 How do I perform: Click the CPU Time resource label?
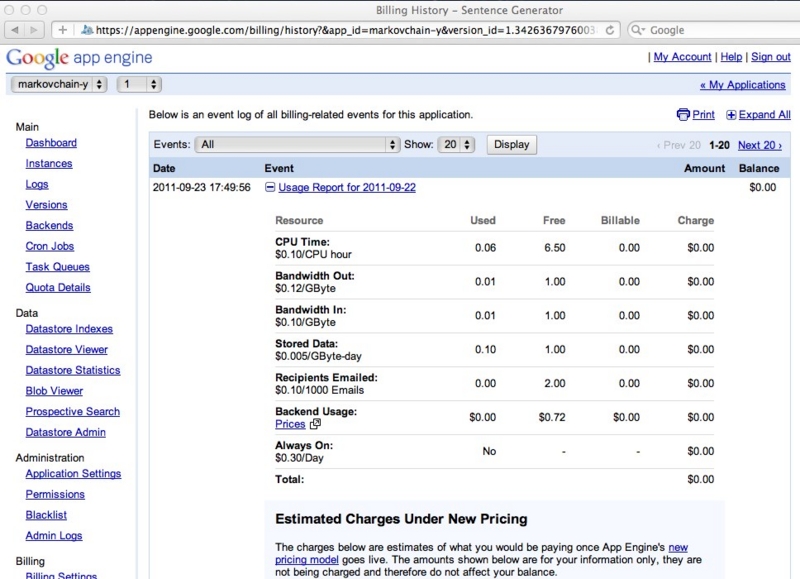tap(302, 242)
